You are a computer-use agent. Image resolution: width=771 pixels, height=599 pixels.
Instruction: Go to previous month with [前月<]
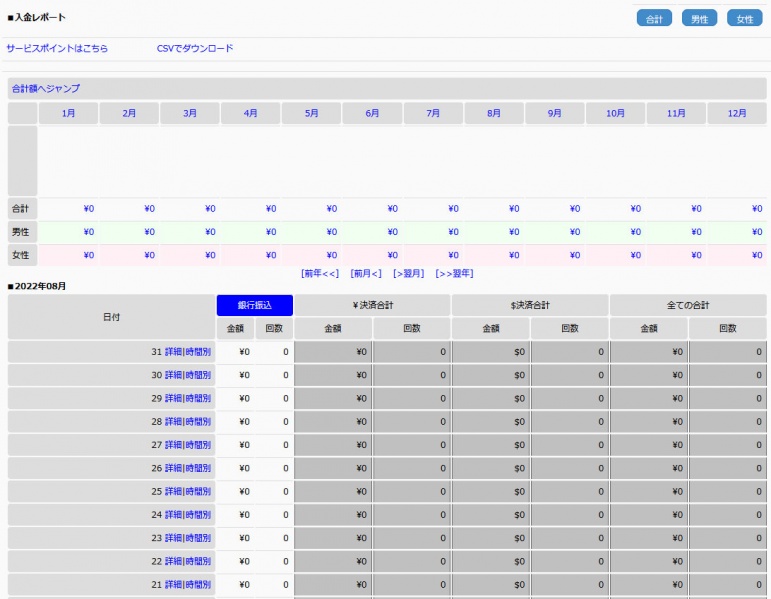tap(366, 273)
